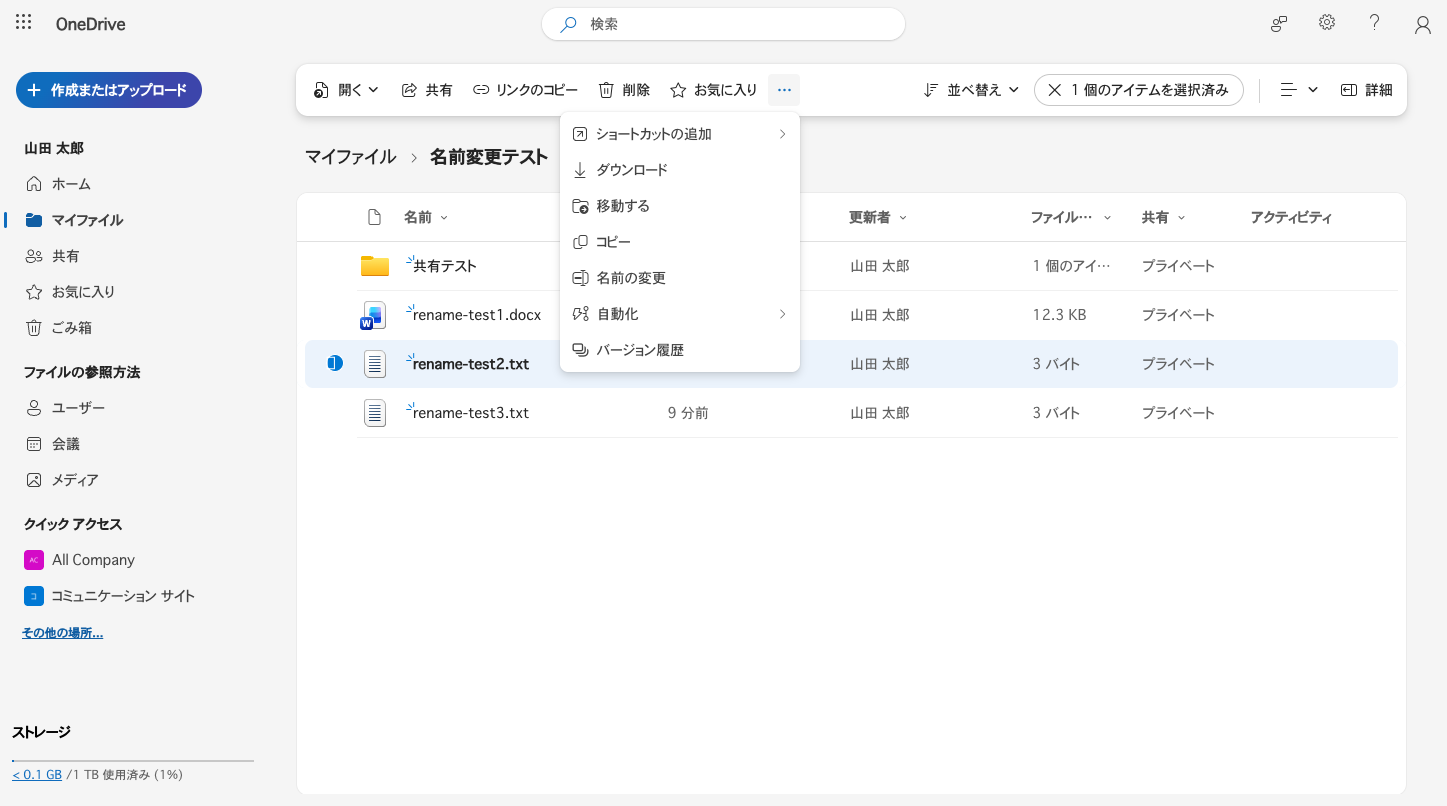The width and height of the screenshot is (1447, 806).
Task: Open the 並べ替え sort dropdown
Action: click(971, 90)
